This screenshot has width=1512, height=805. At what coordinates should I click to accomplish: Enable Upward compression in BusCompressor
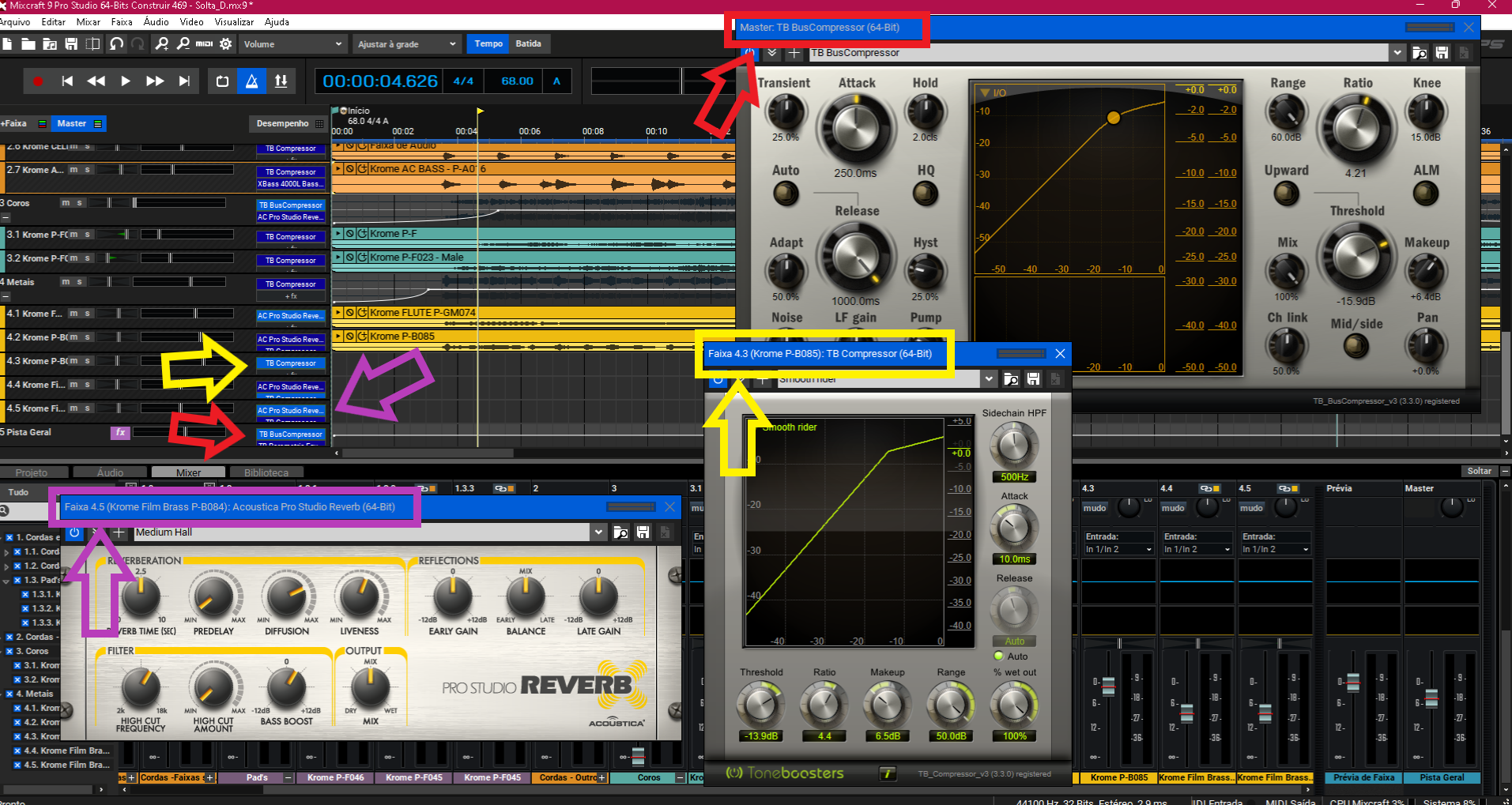pos(1286,193)
